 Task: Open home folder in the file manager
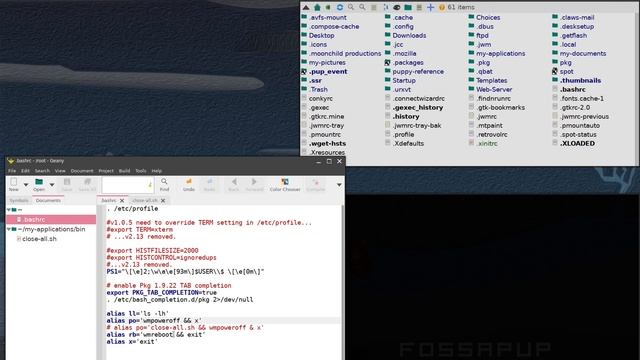(317, 7)
